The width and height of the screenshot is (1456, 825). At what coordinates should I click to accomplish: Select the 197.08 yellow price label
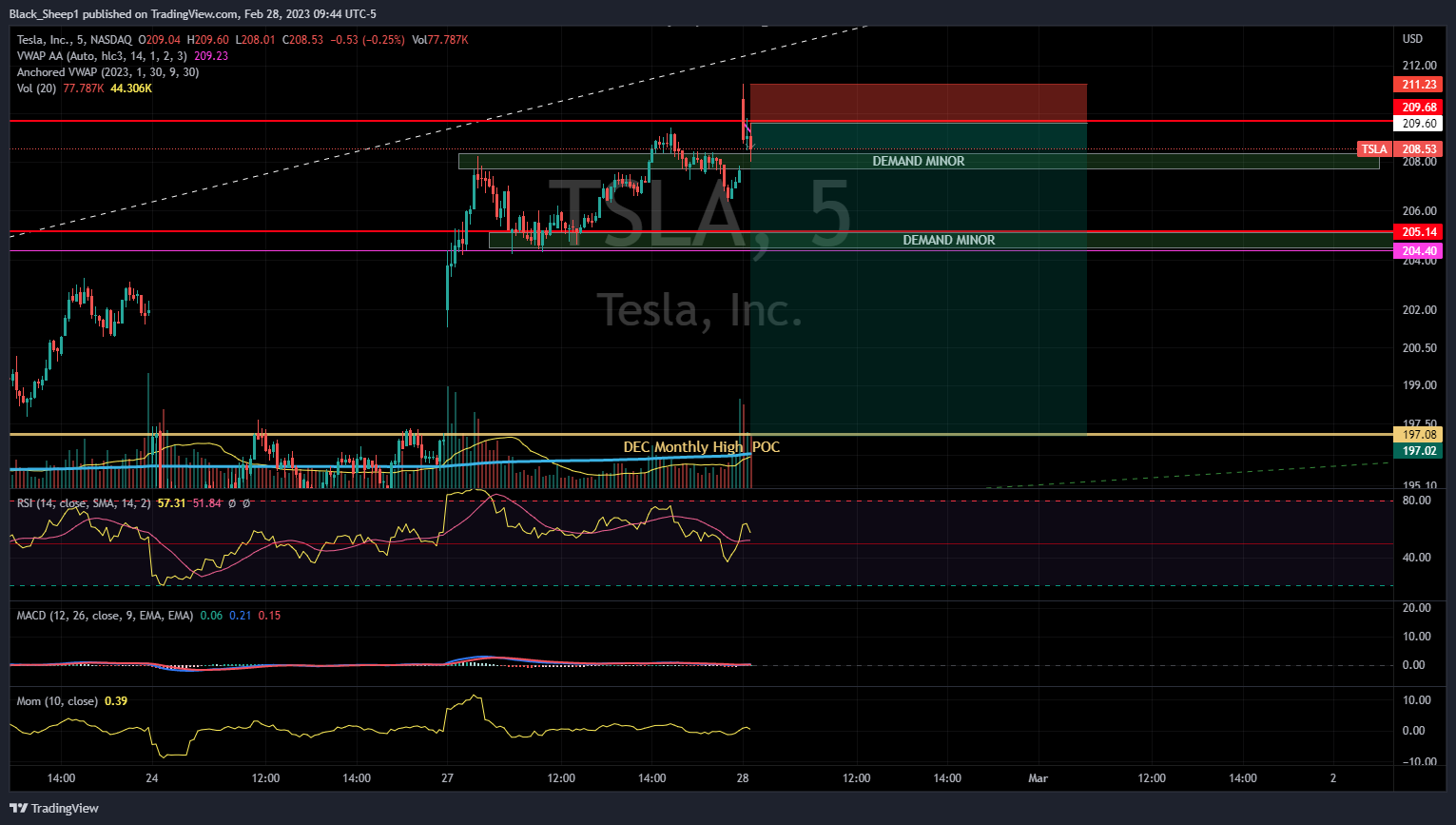point(1419,435)
